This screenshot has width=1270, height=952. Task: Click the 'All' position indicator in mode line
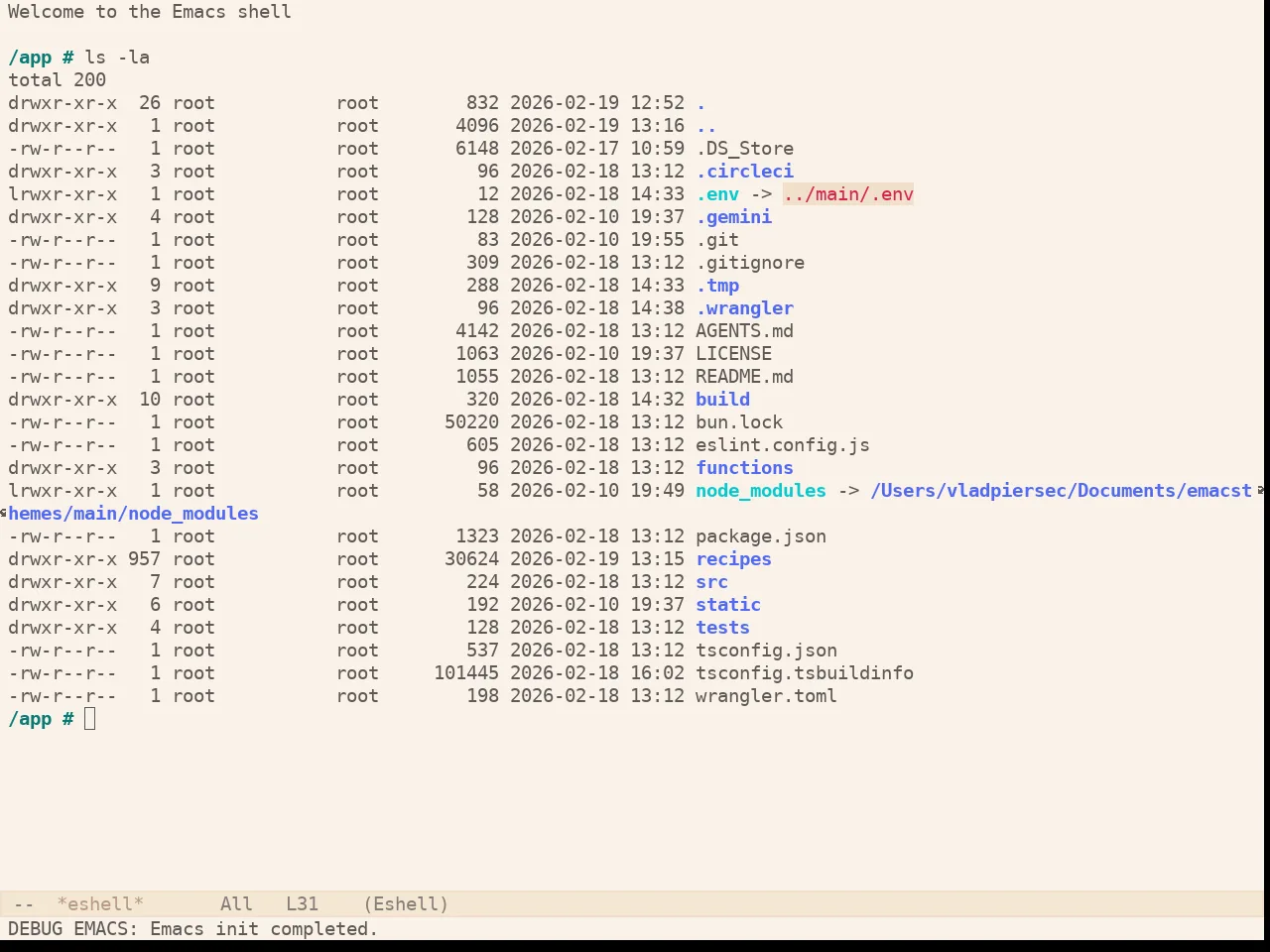pos(236,904)
